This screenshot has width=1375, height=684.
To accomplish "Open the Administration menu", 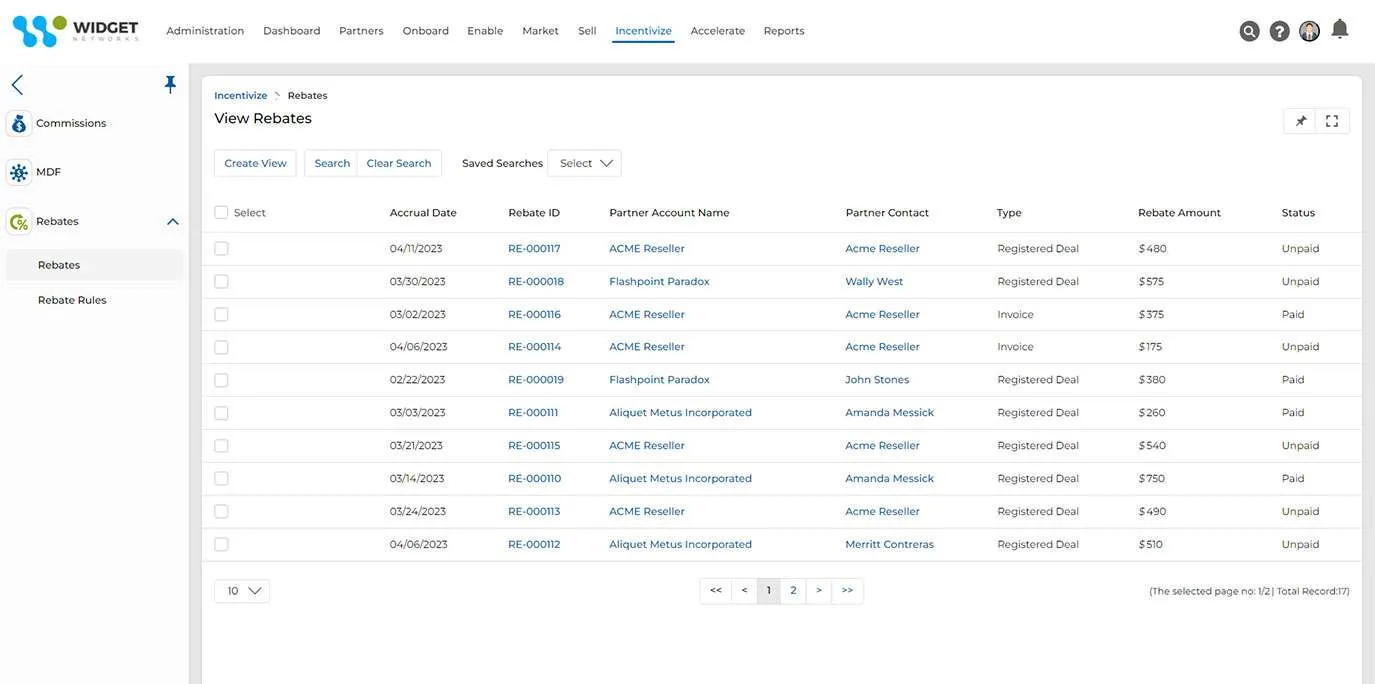I will click(205, 31).
